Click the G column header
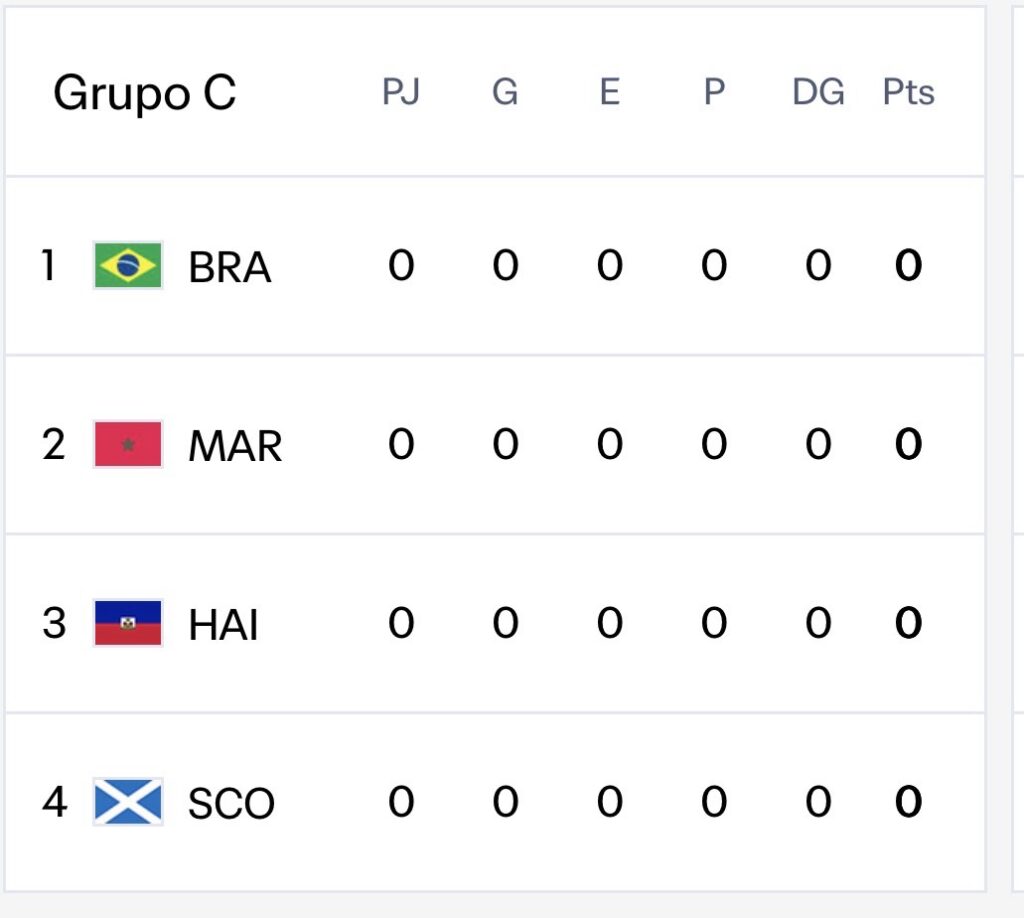The image size is (1024, 918). coord(505,93)
